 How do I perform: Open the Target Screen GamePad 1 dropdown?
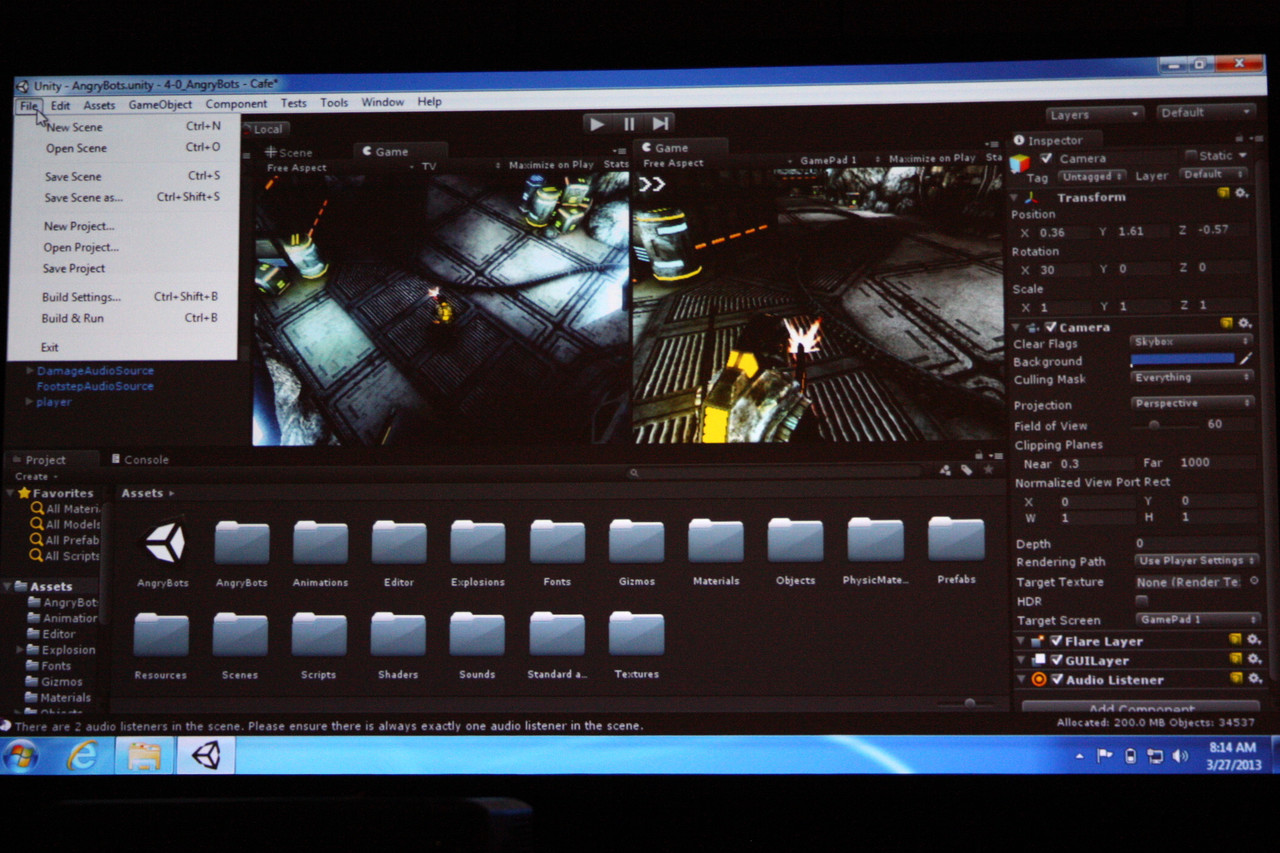tap(1196, 620)
